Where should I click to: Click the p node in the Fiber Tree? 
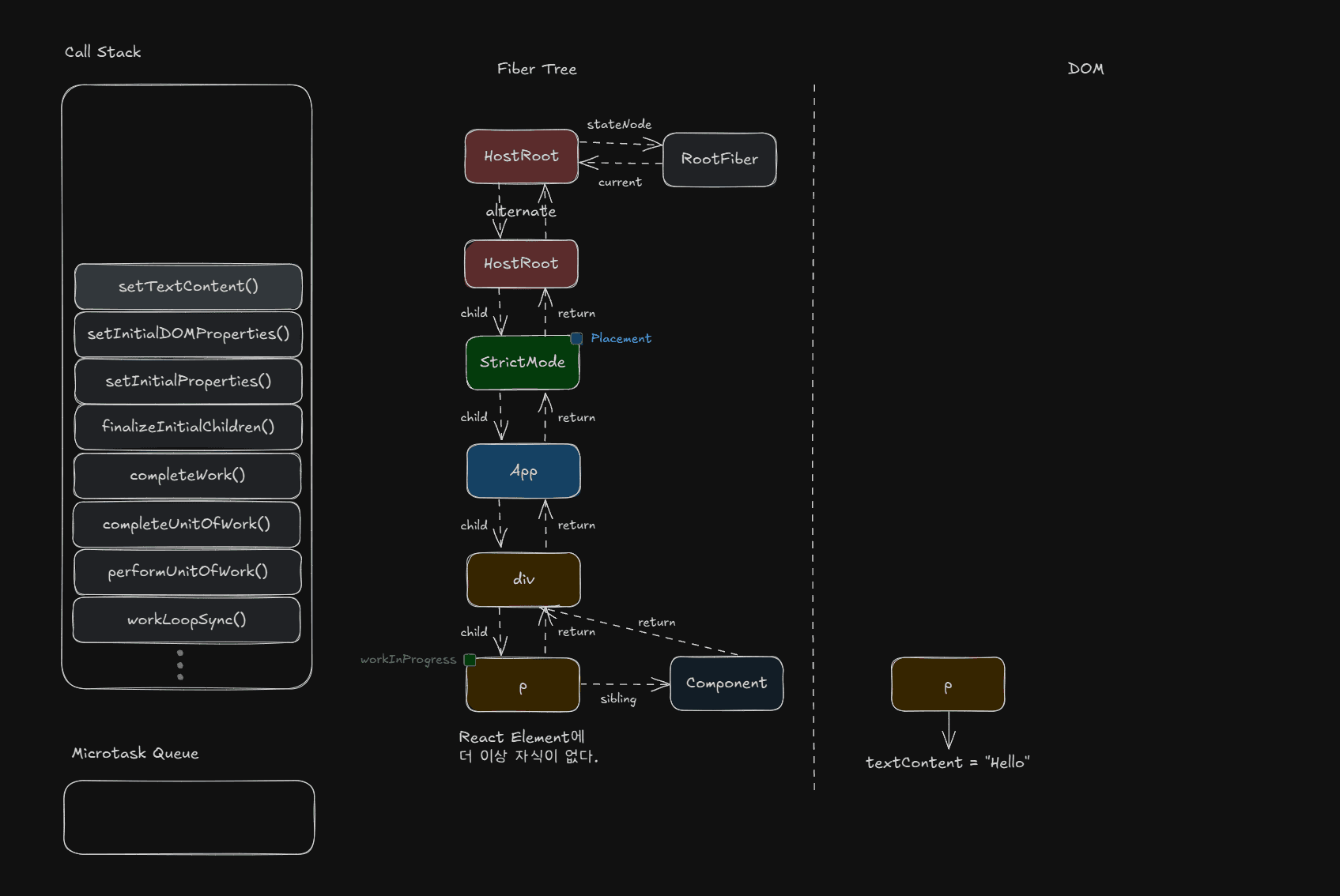(x=523, y=685)
